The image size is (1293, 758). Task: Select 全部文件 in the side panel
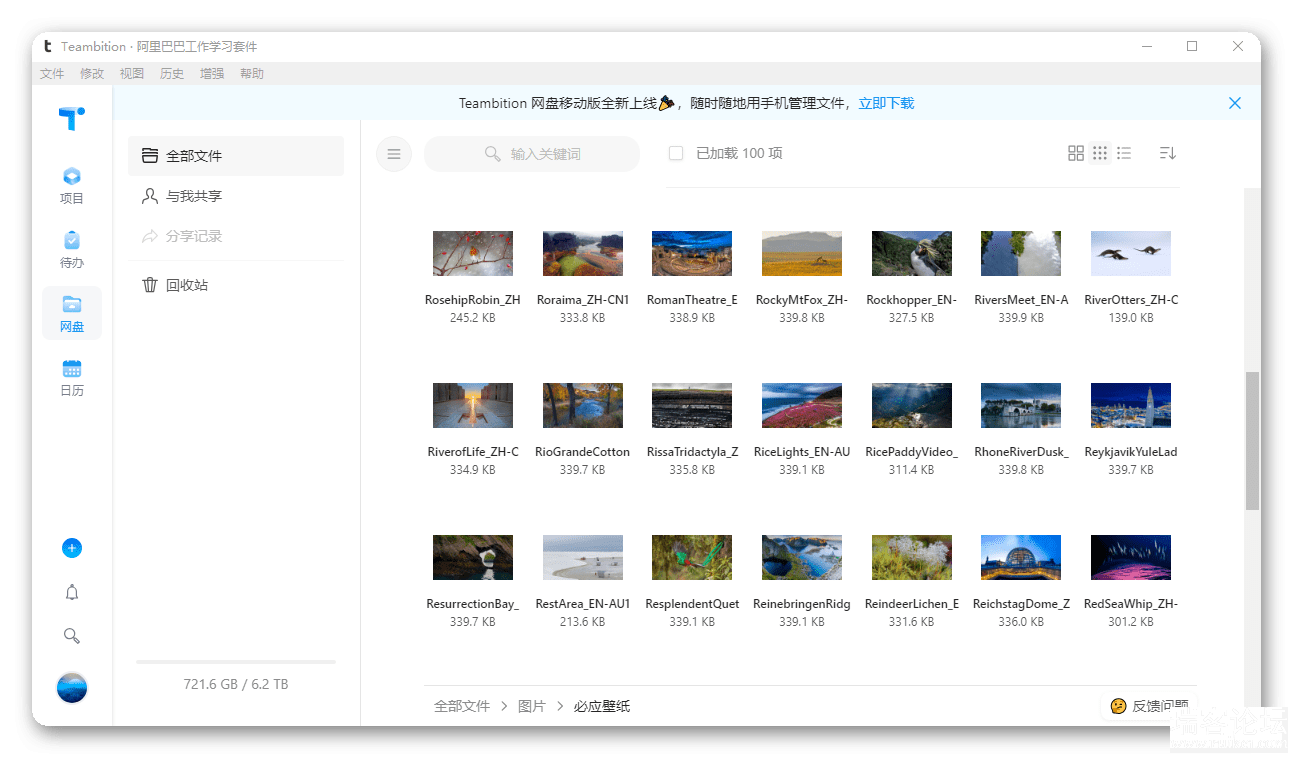click(236, 156)
